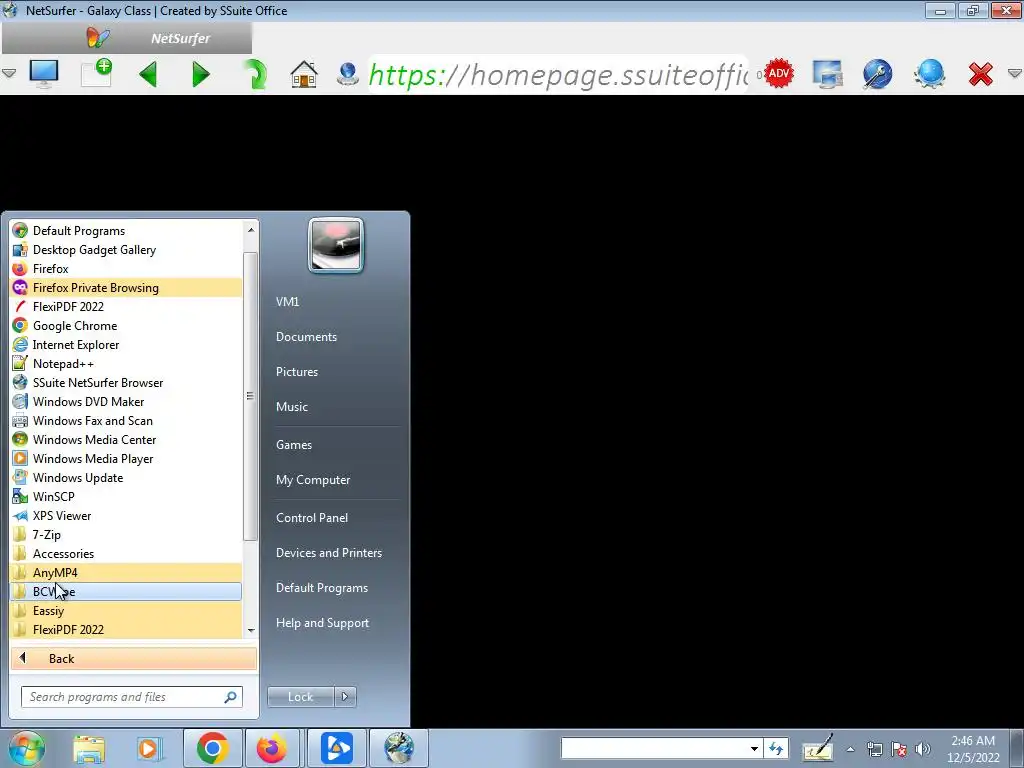Open Windows Update
Viewport: 1024px width, 768px height.
pos(126,477)
